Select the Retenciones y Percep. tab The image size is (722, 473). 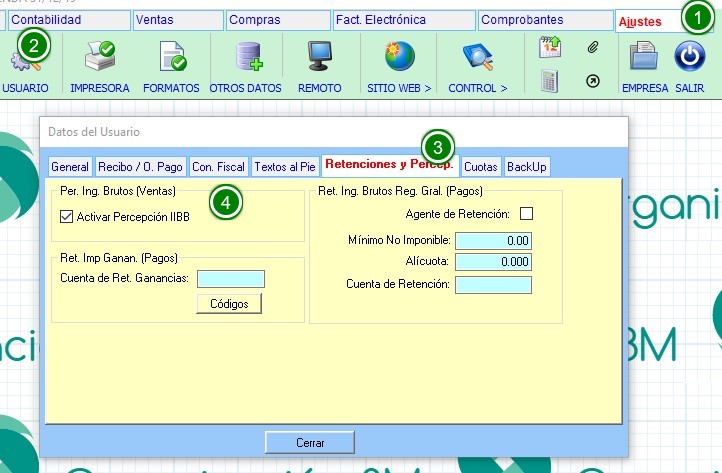pyautogui.click(x=390, y=165)
